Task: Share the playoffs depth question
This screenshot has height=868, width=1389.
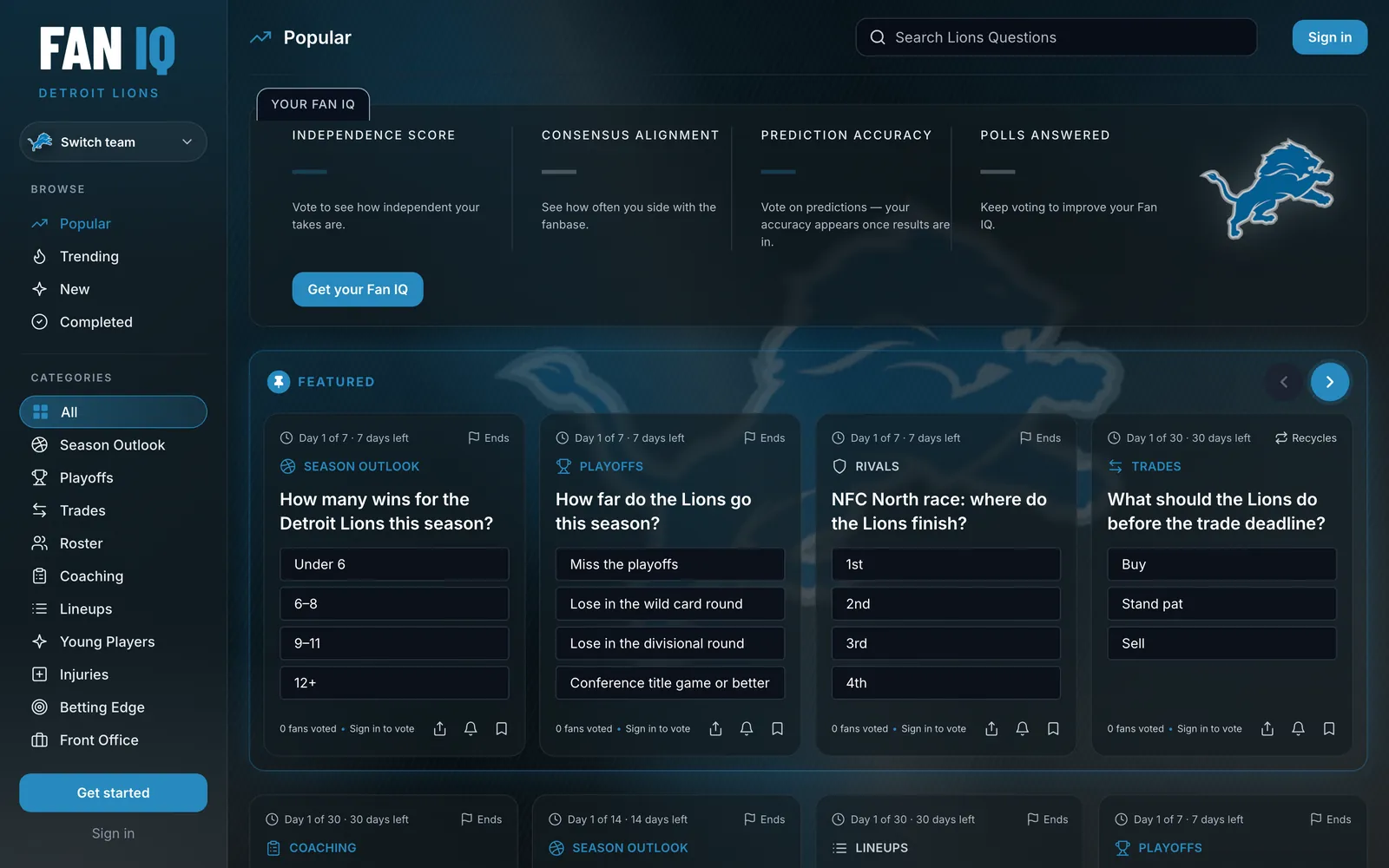Action: (x=716, y=728)
